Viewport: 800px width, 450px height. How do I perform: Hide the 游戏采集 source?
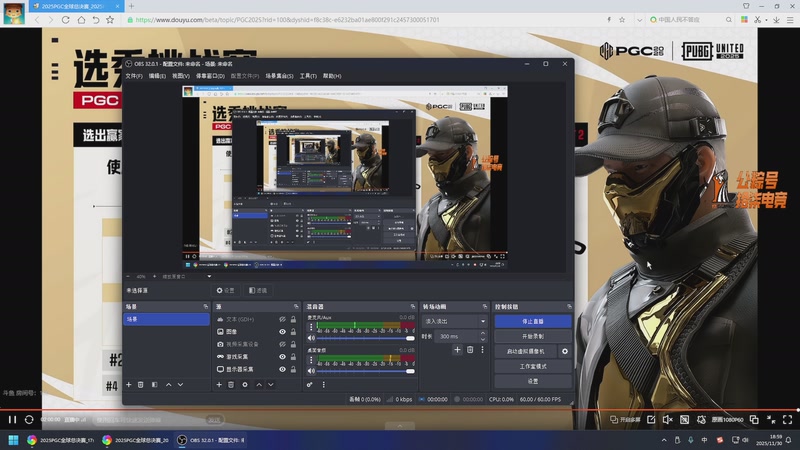282,357
